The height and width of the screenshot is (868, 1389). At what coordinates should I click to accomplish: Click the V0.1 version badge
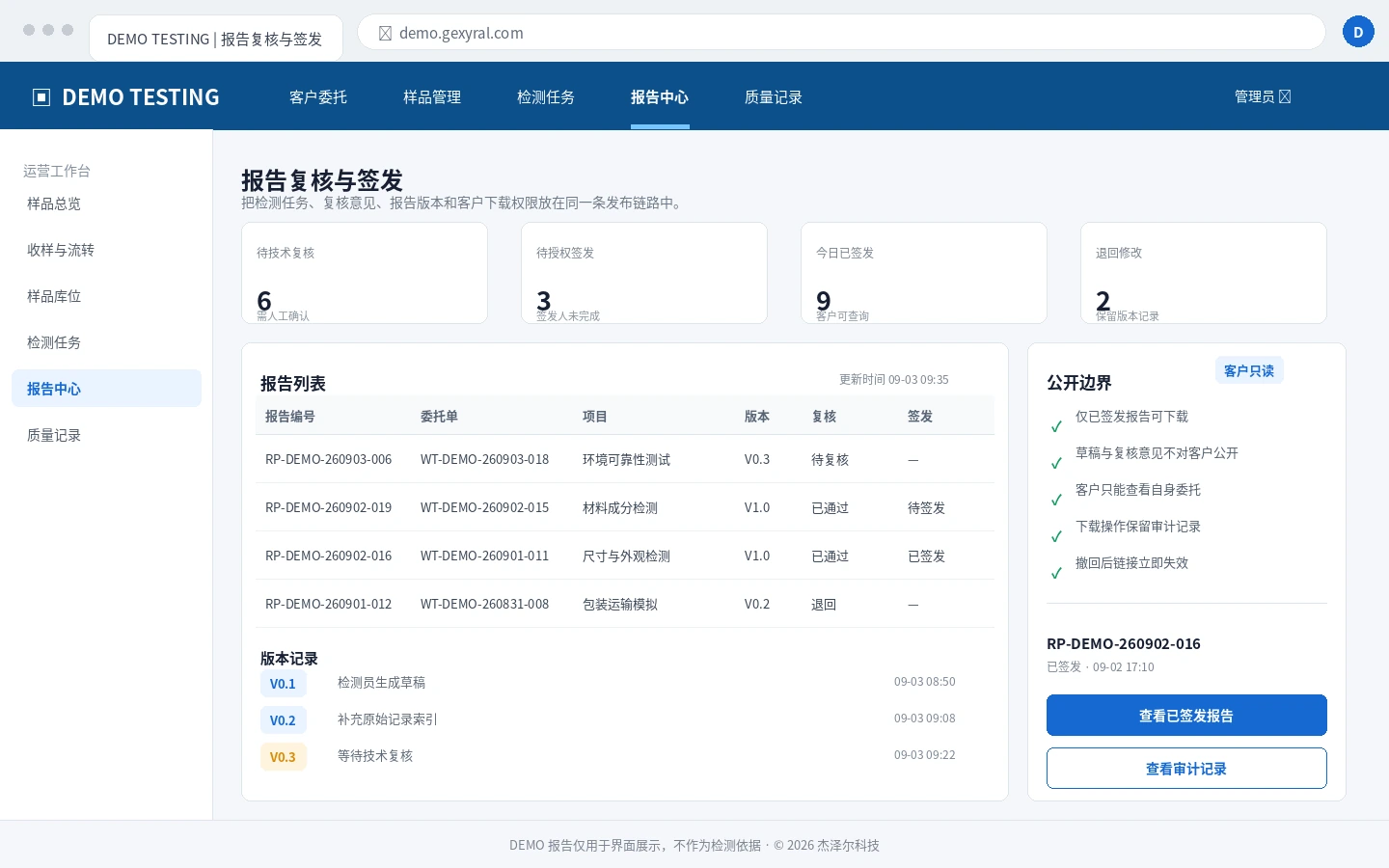click(283, 684)
